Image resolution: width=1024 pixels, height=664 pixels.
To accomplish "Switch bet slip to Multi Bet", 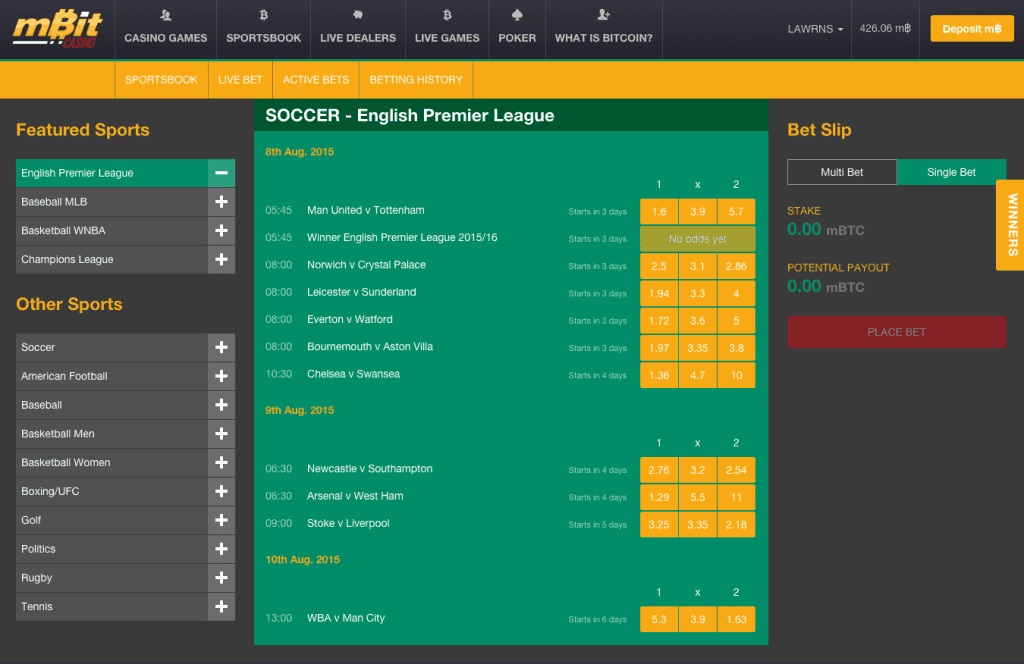I will click(x=841, y=172).
